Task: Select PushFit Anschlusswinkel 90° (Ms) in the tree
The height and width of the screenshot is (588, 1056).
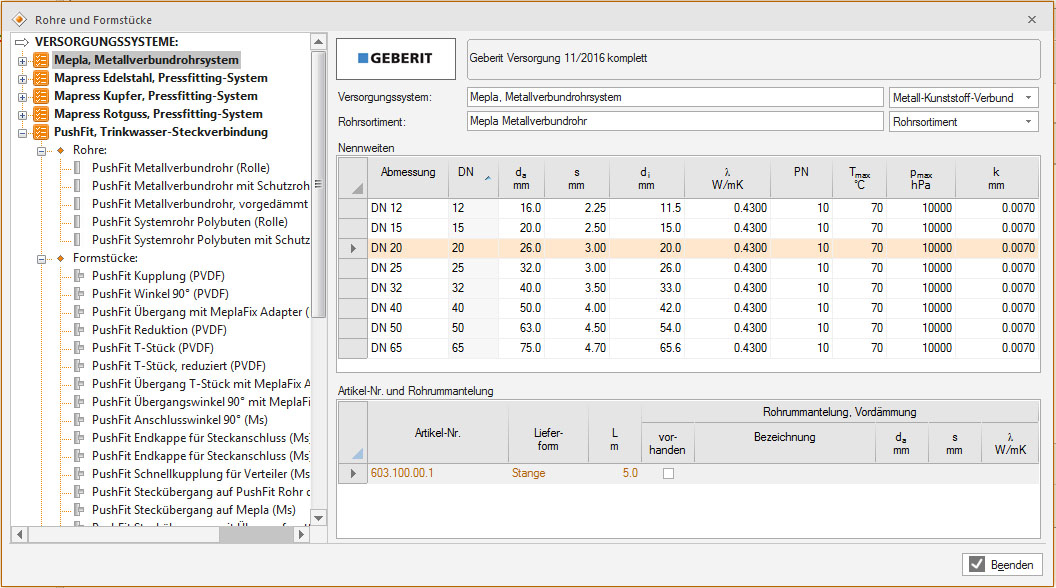Action: [180, 420]
